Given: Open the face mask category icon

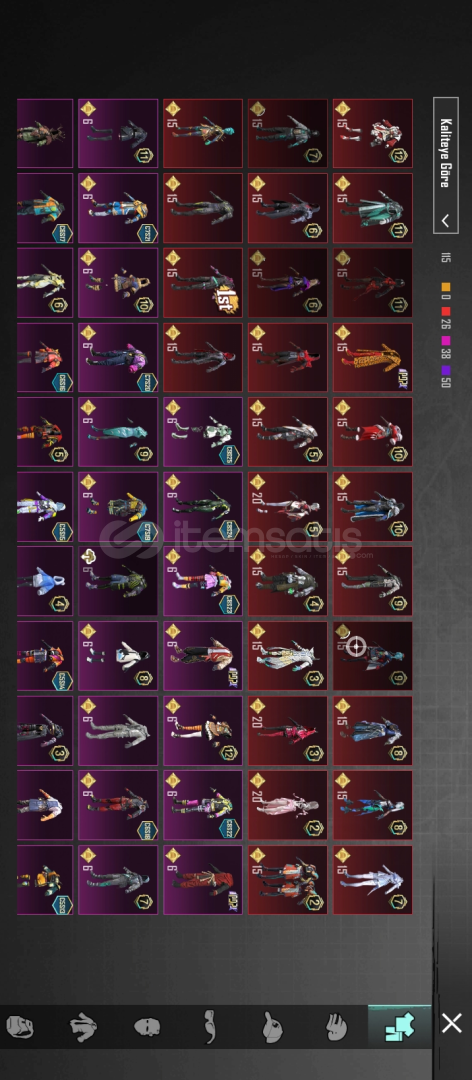Looking at the screenshot, I should tap(19, 1027).
